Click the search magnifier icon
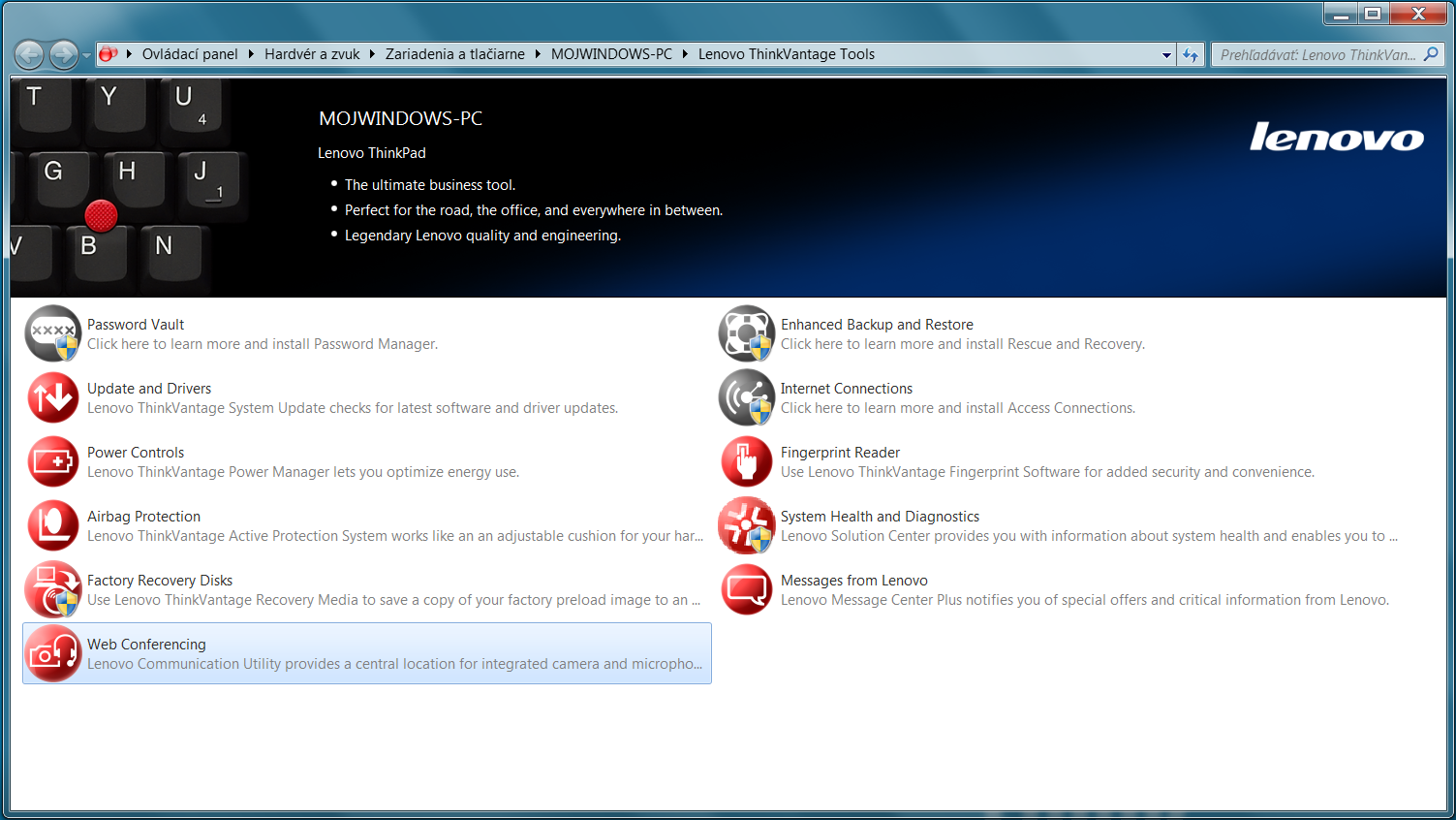The image size is (1456, 820). coord(1431,54)
